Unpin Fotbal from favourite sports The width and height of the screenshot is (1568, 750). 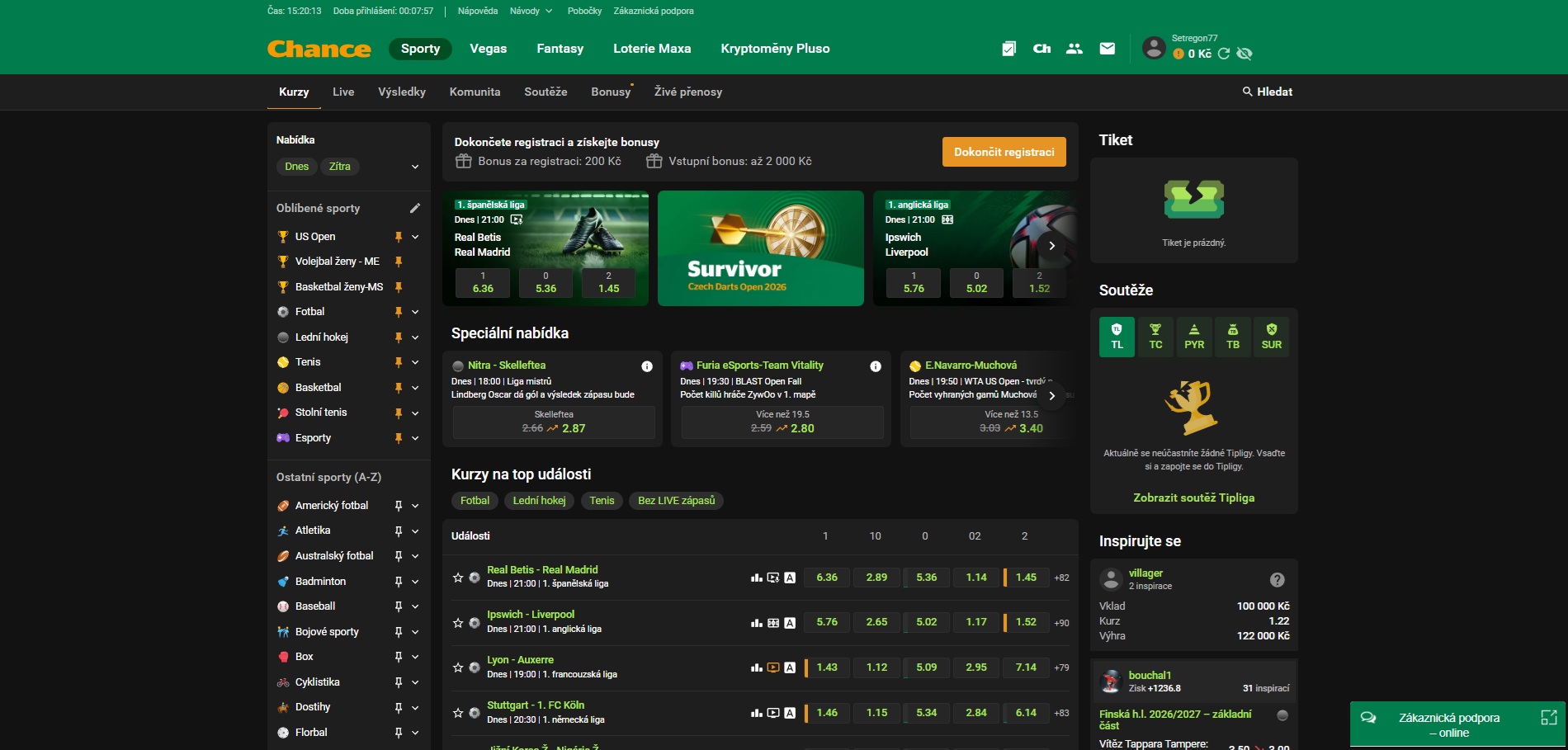coord(399,312)
